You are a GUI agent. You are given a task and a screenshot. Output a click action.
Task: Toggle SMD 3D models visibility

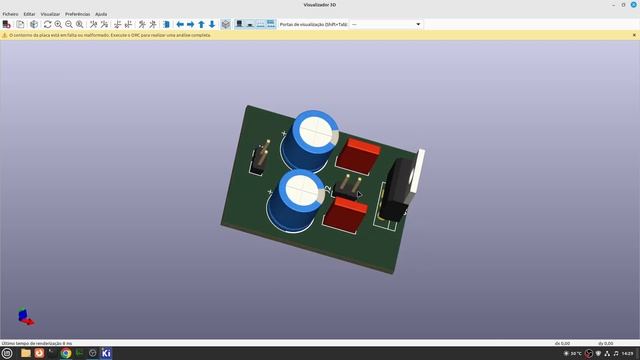pyautogui.click(x=250, y=24)
